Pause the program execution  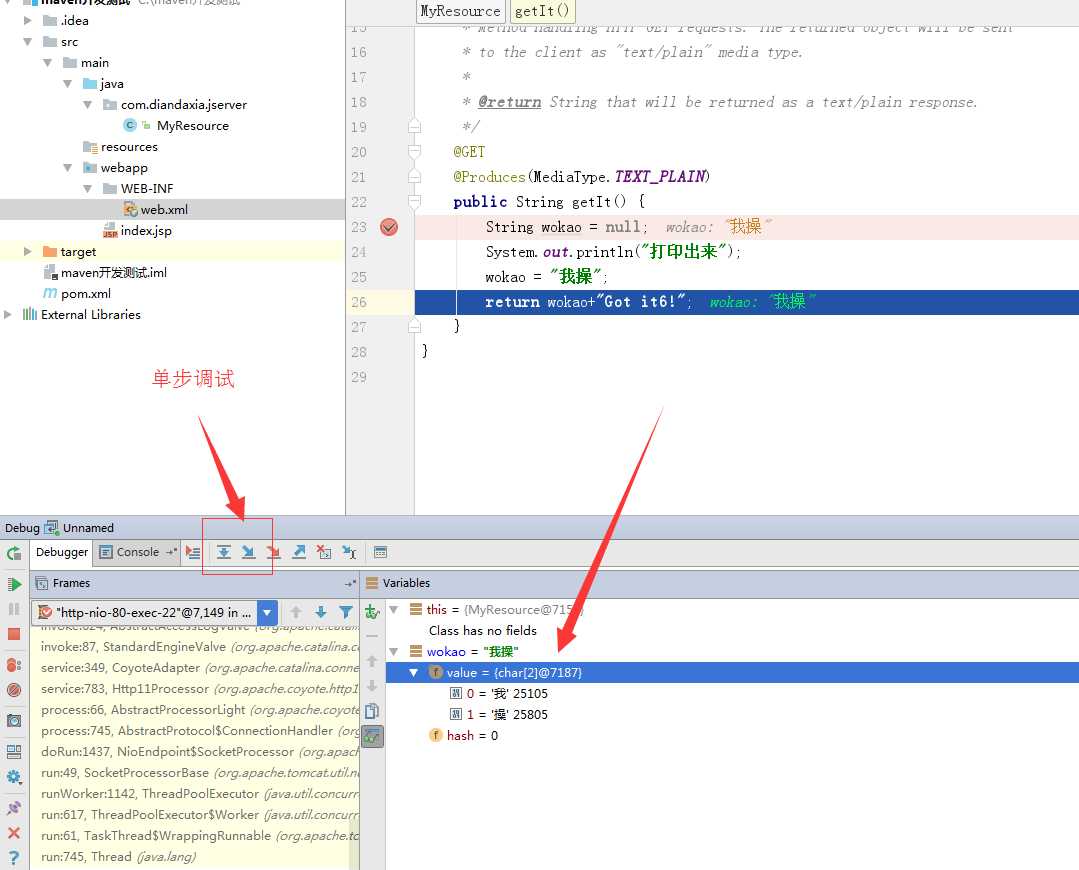tap(14, 609)
